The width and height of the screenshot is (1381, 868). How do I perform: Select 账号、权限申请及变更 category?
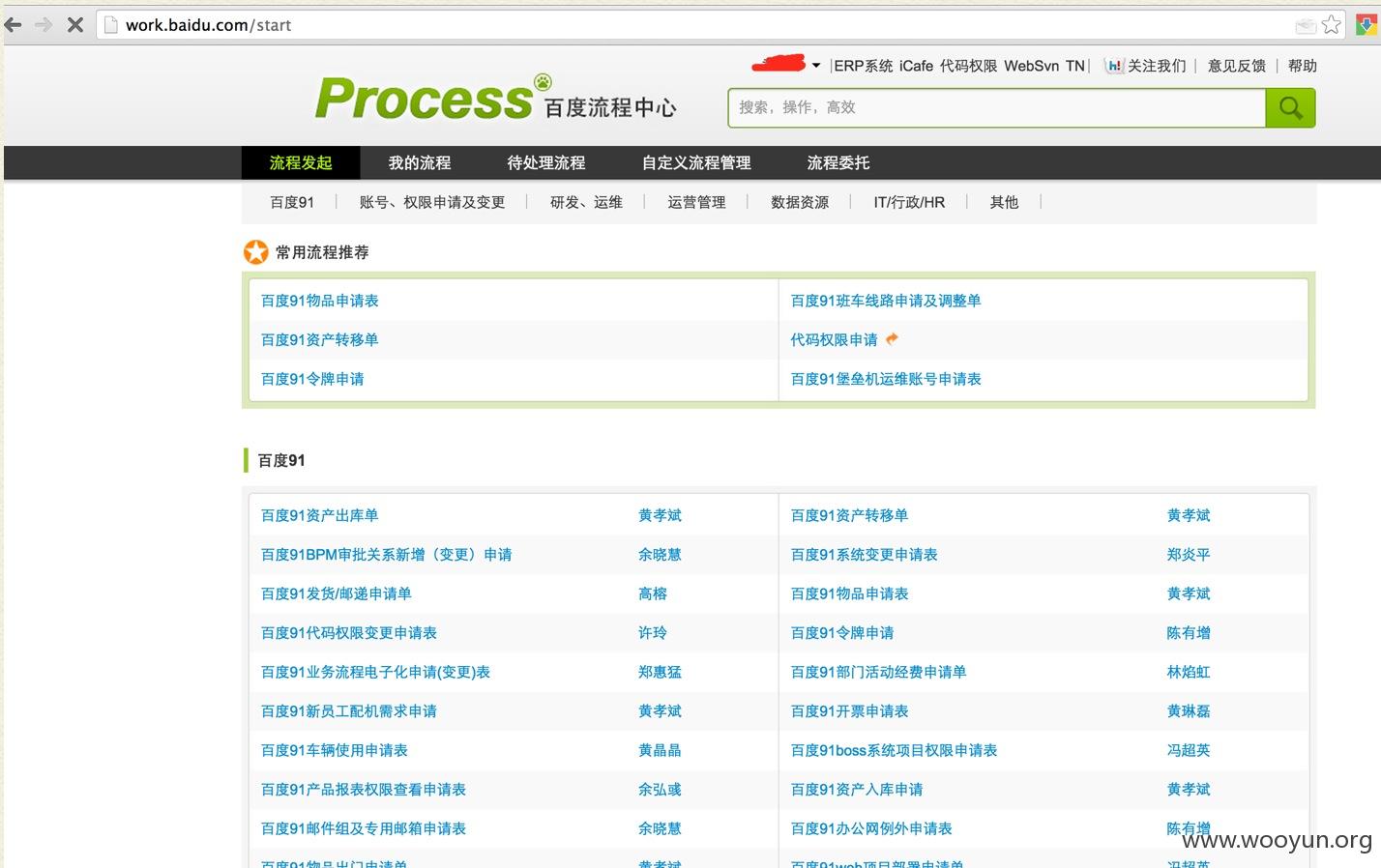point(432,202)
